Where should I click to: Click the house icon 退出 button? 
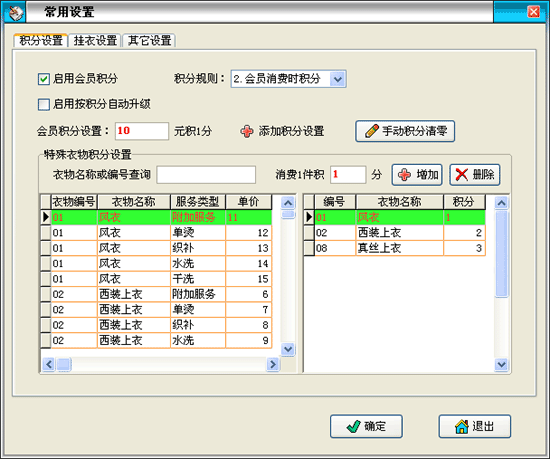pyautogui.click(x=475, y=426)
